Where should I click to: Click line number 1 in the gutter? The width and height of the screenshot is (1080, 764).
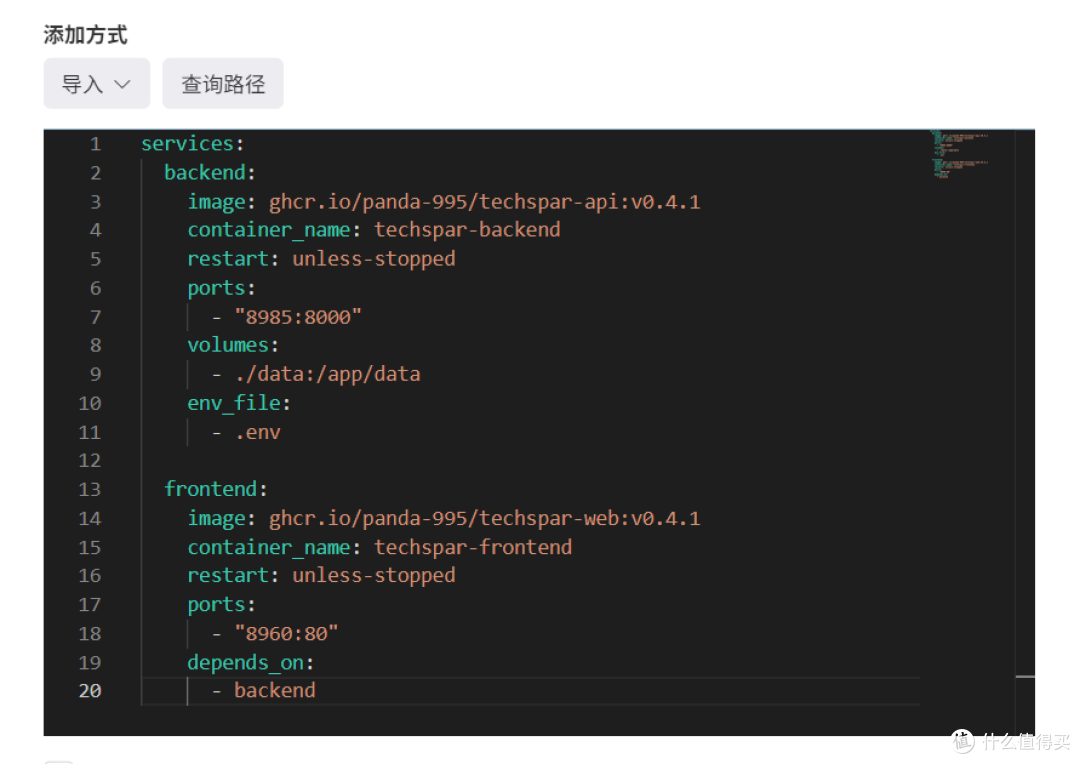(95, 144)
